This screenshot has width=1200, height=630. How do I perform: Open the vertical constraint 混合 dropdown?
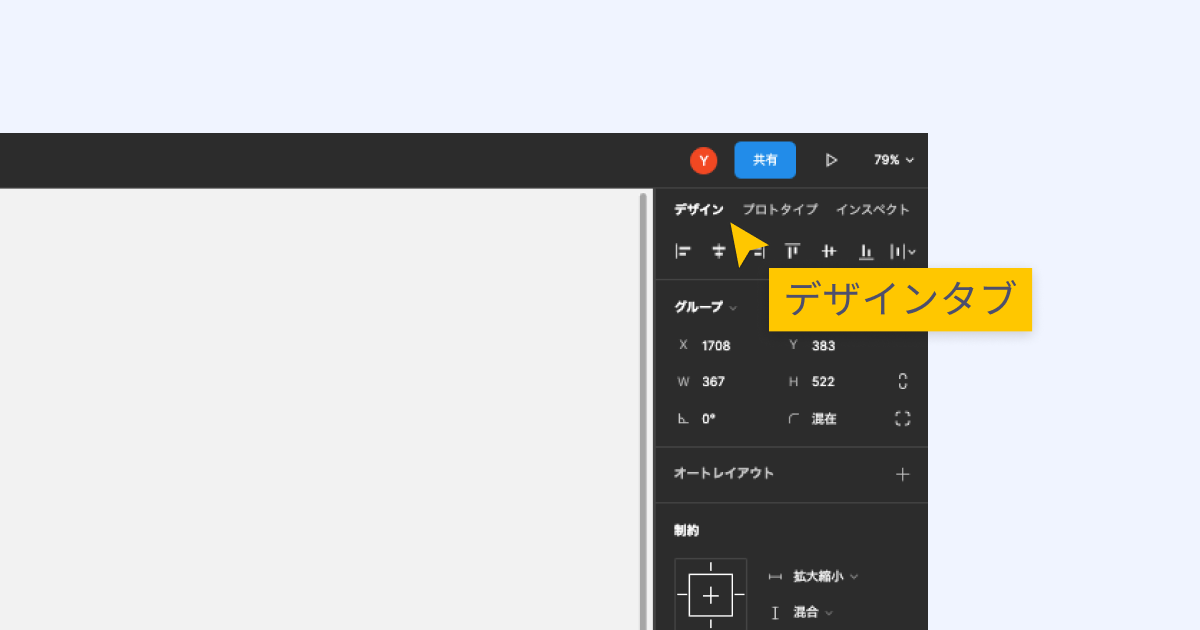click(x=813, y=612)
